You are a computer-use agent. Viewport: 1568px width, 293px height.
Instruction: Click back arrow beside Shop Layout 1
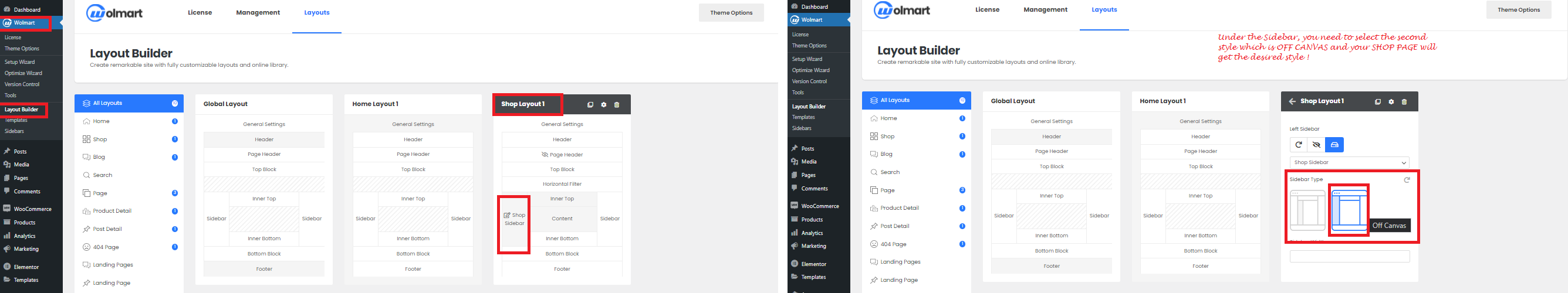(x=1292, y=101)
